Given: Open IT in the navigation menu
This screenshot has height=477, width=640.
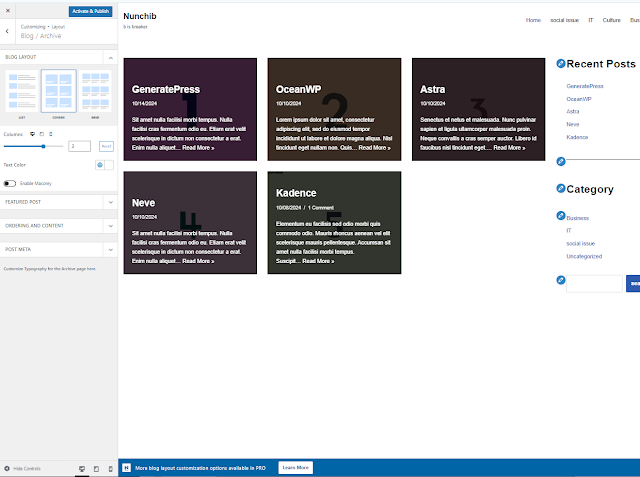Looking at the screenshot, I should point(591,20).
